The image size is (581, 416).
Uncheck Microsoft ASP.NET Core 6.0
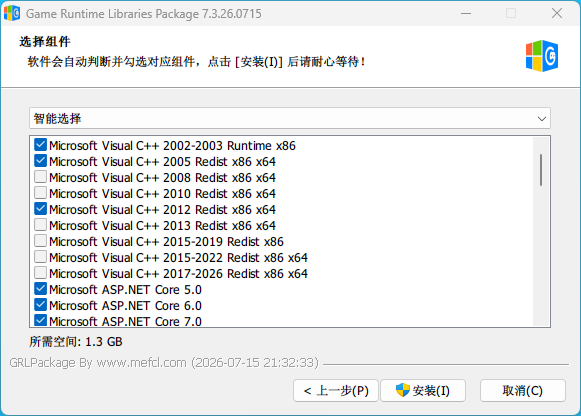click(40, 304)
